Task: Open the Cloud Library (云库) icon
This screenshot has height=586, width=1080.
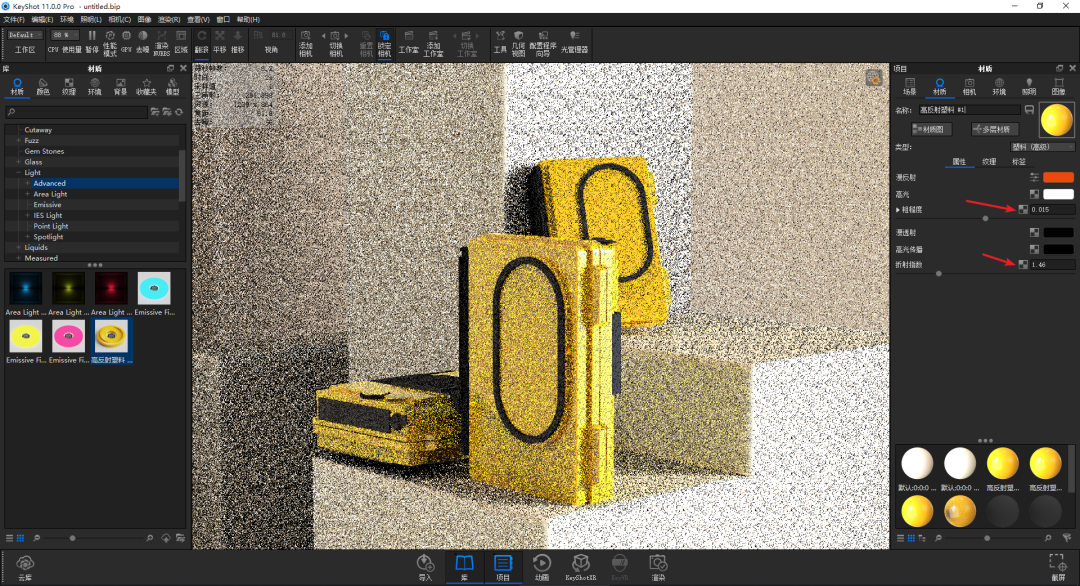Action: (26, 567)
